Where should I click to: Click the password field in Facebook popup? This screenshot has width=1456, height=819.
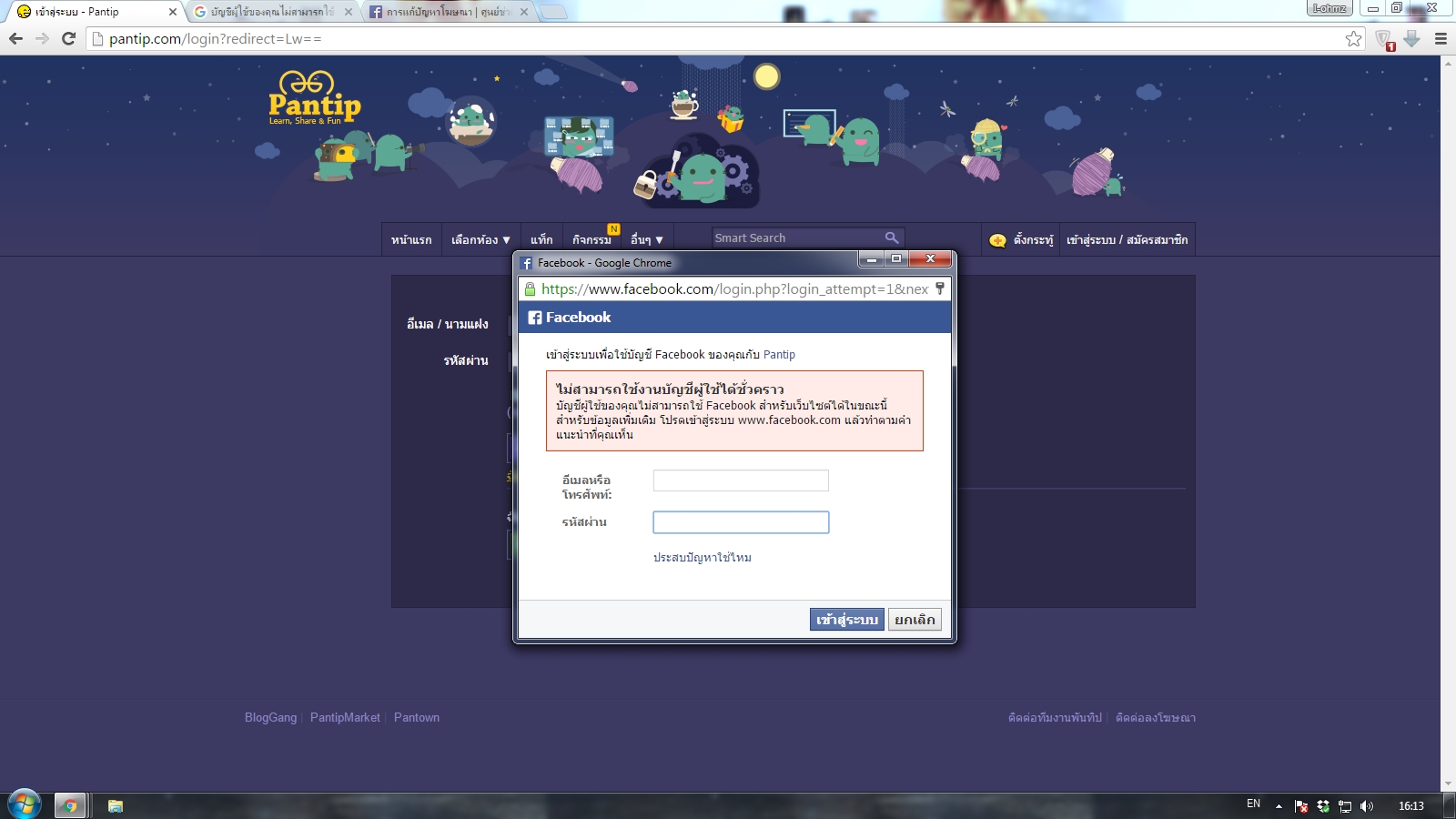pos(741,522)
